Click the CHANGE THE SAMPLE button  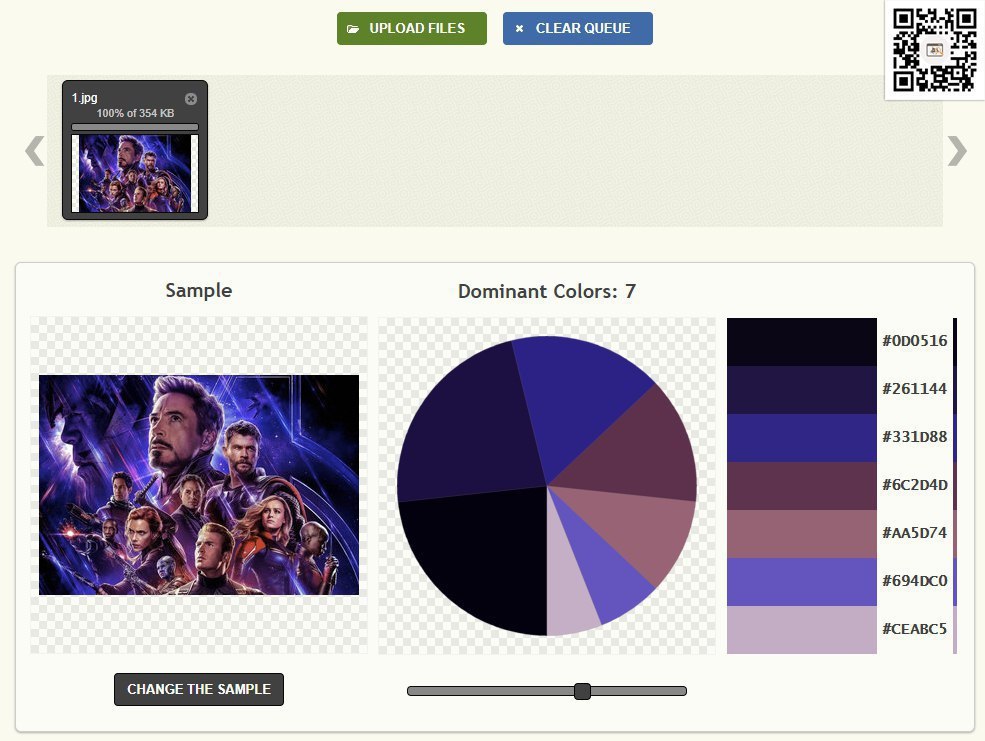tap(199, 689)
